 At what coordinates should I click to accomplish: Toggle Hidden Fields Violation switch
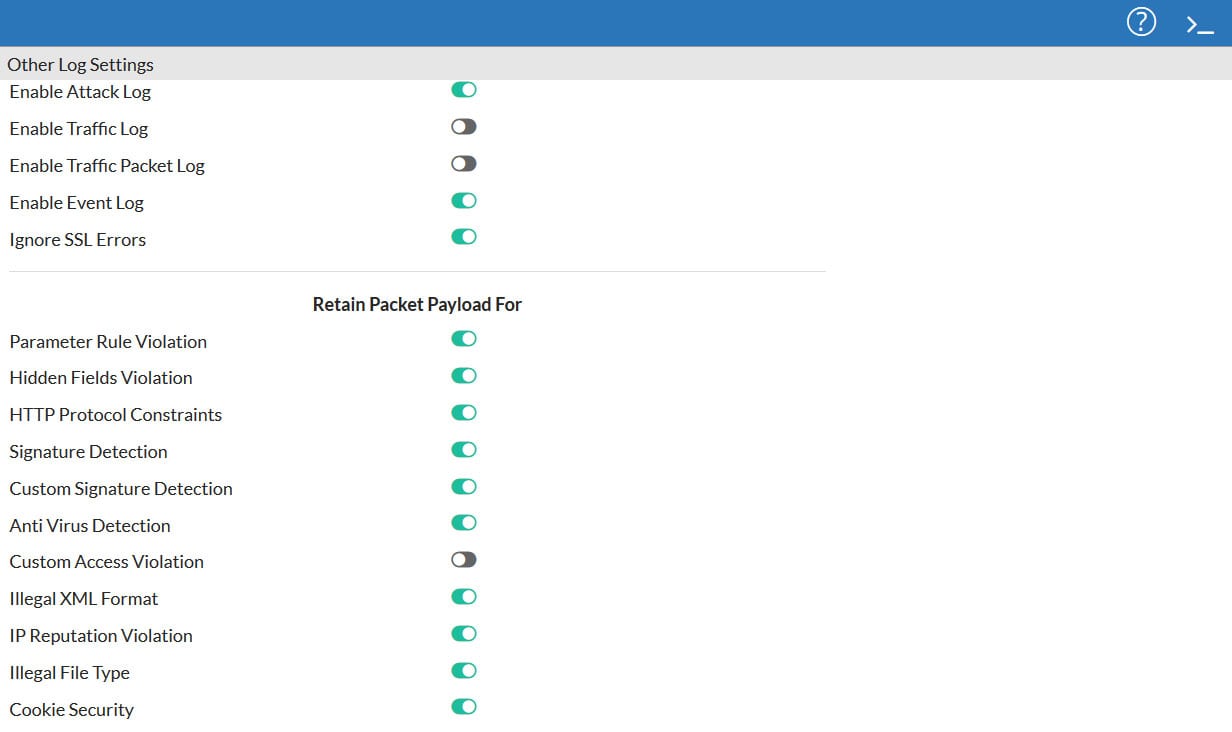point(463,376)
